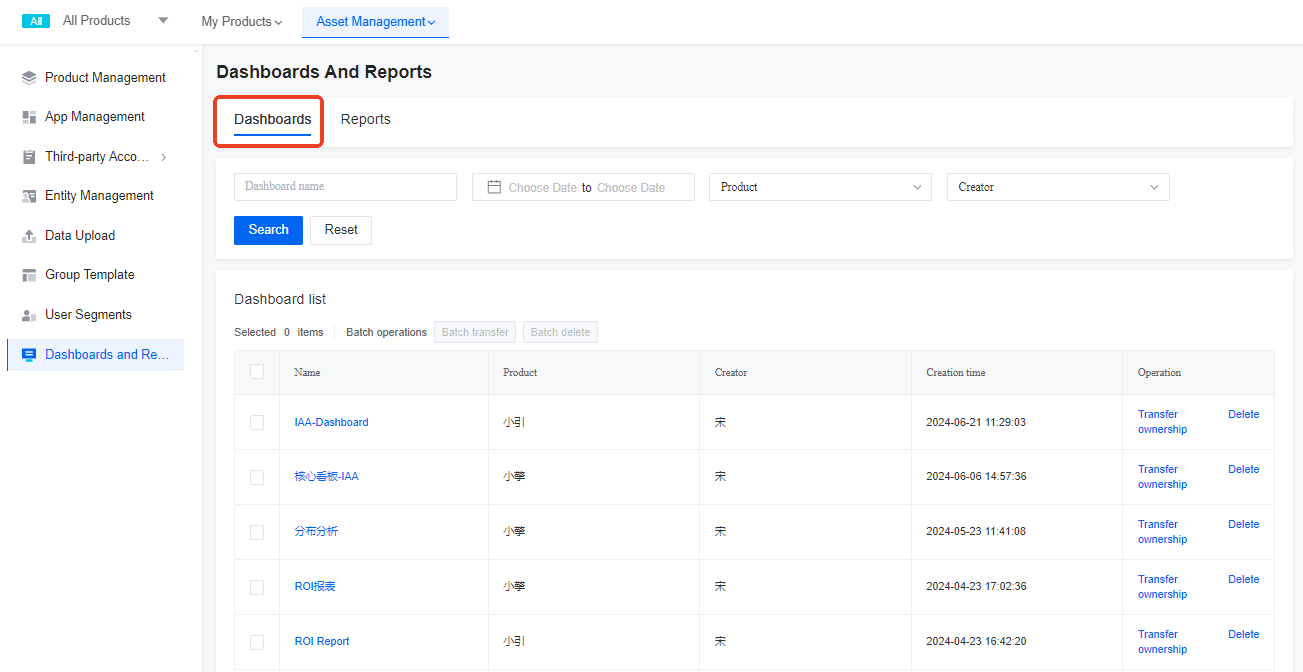Check the 核心看板-IAA row checkbox
The image size is (1303, 672).
(257, 477)
